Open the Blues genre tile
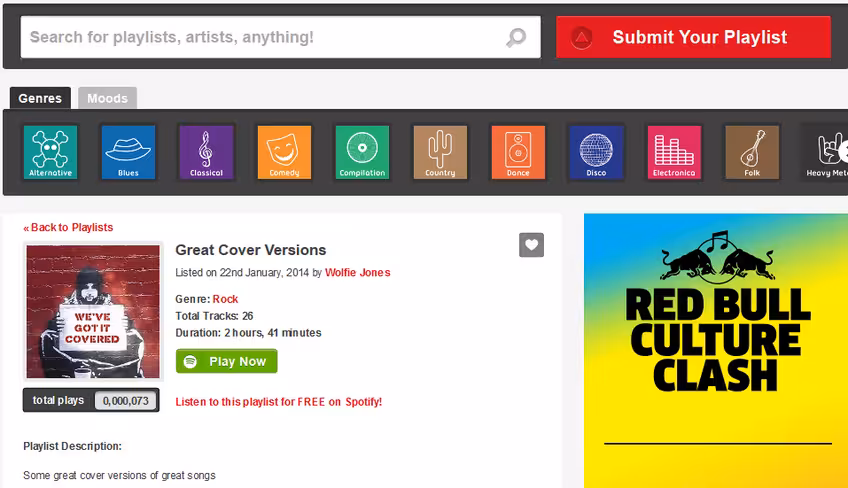Viewport: 848px width, 488px height. [x=128, y=152]
